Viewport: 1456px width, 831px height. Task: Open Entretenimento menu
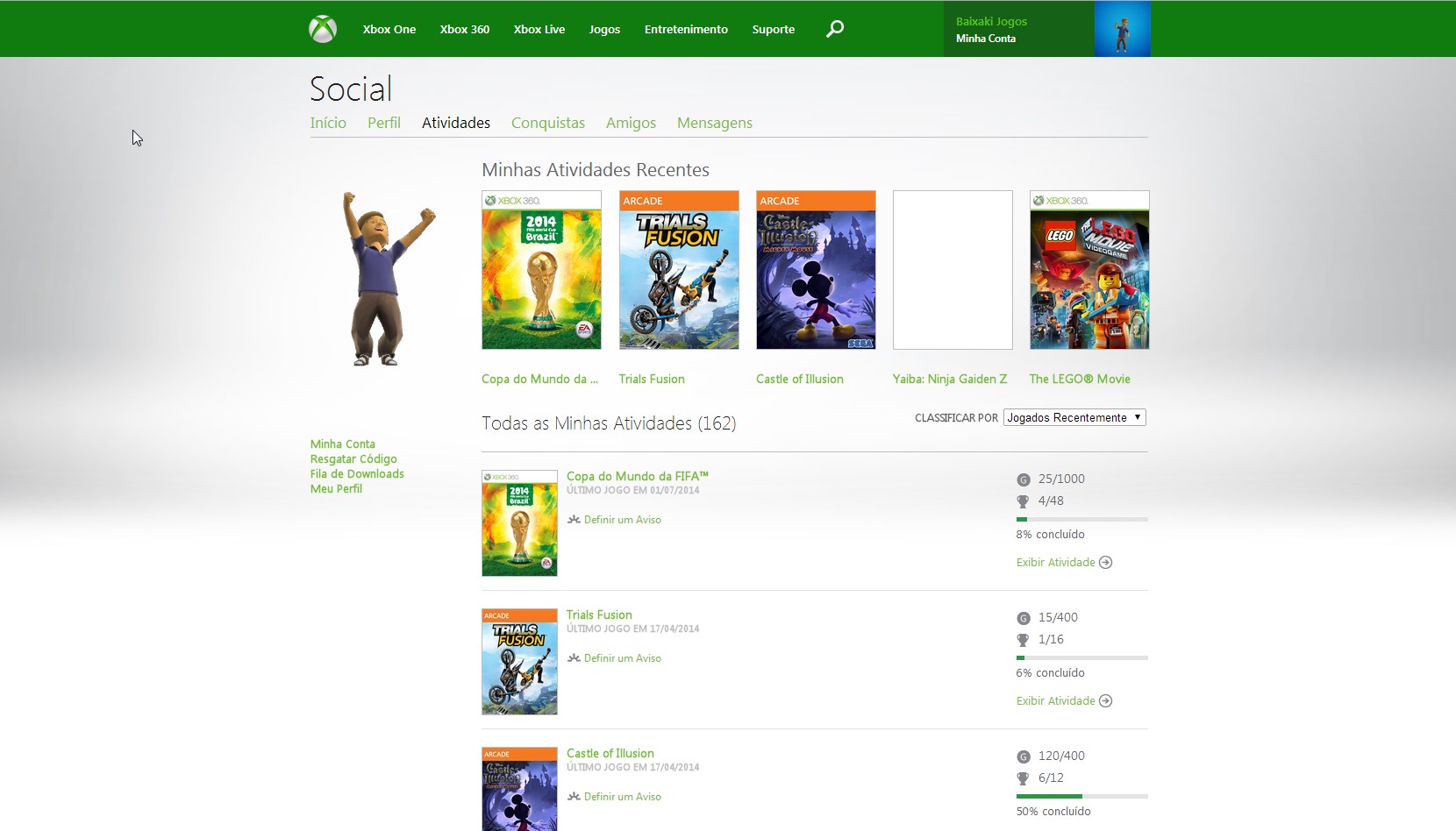[x=686, y=29]
